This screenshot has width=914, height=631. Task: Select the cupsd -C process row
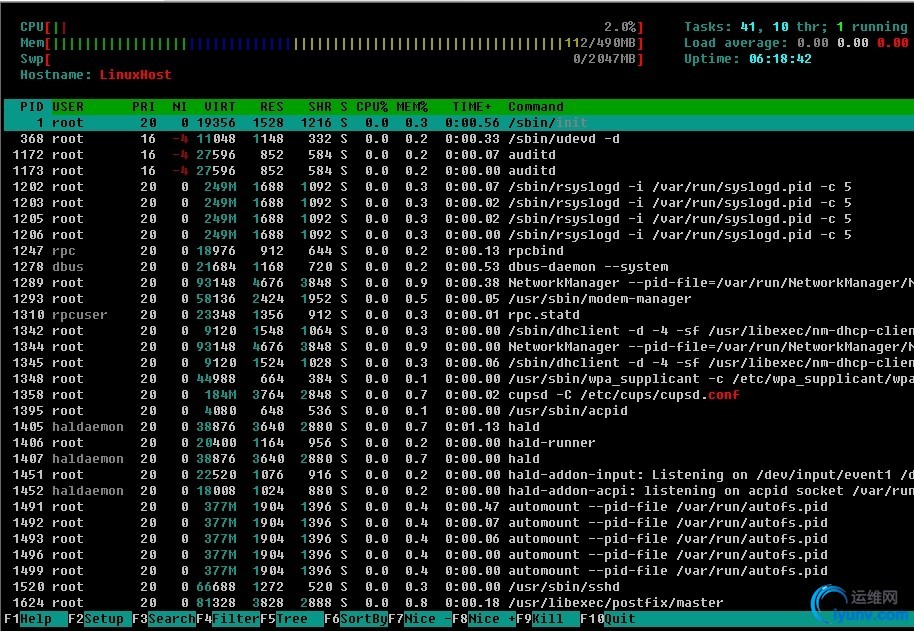[x=459, y=394]
